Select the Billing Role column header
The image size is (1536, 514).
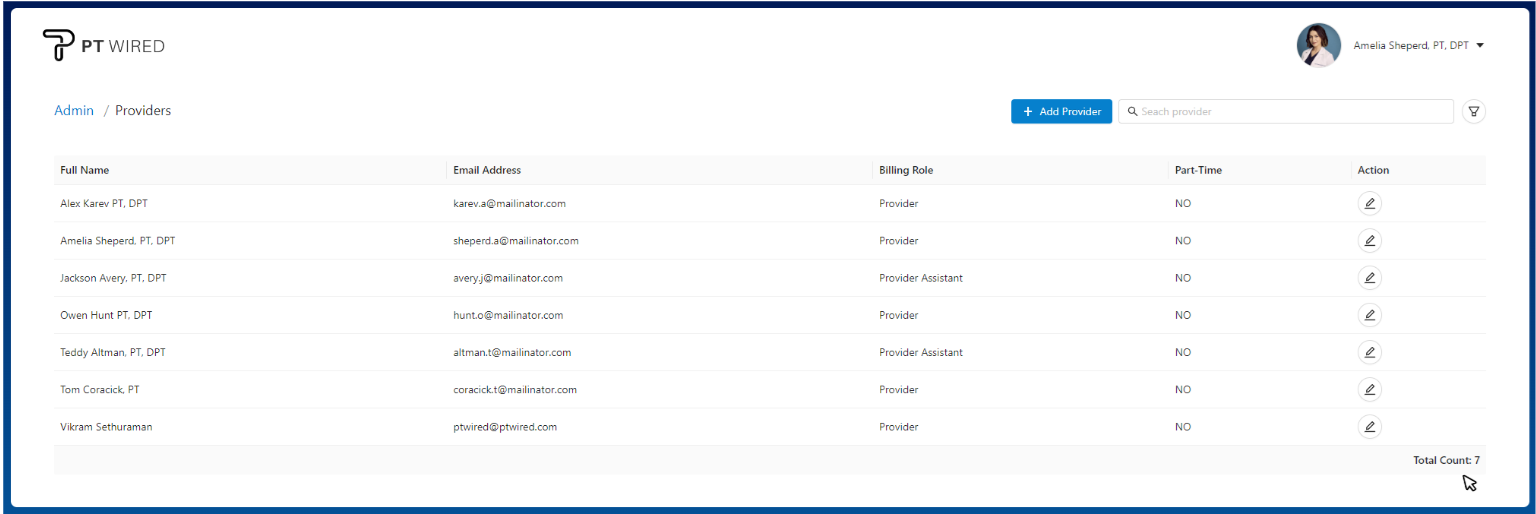(x=906, y=170)
